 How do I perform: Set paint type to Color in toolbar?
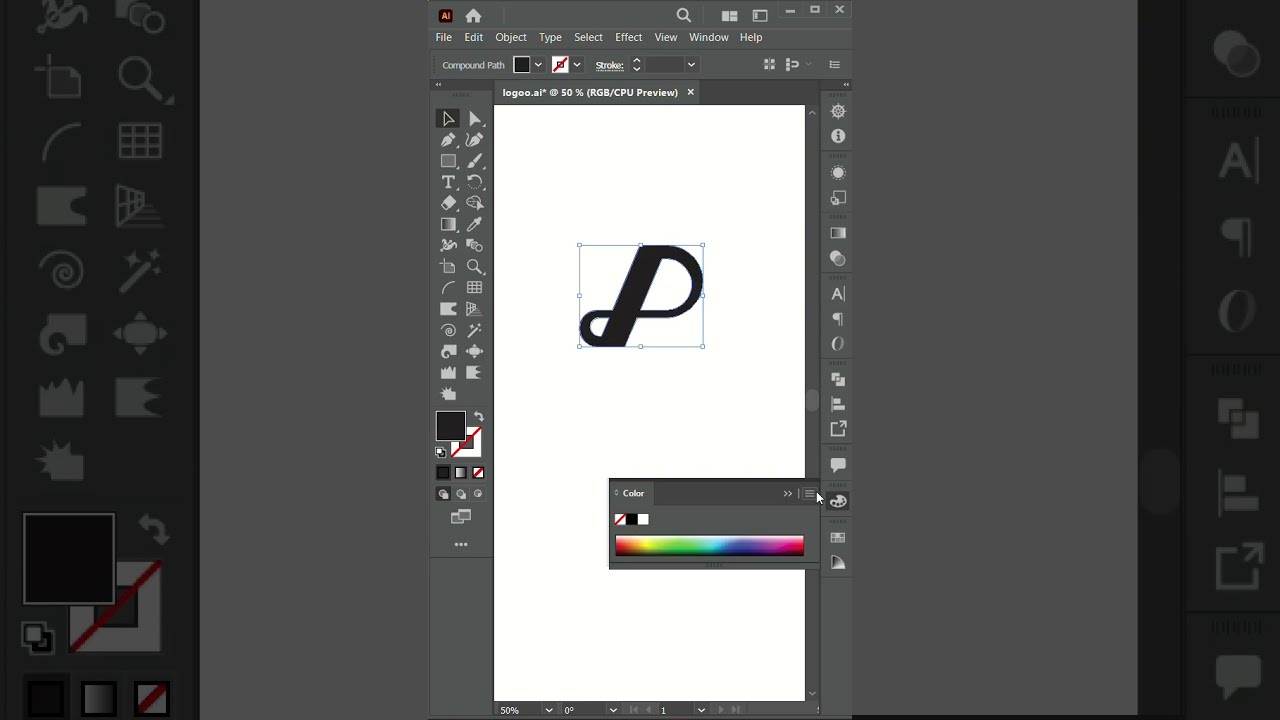click(x=443, y=473)
